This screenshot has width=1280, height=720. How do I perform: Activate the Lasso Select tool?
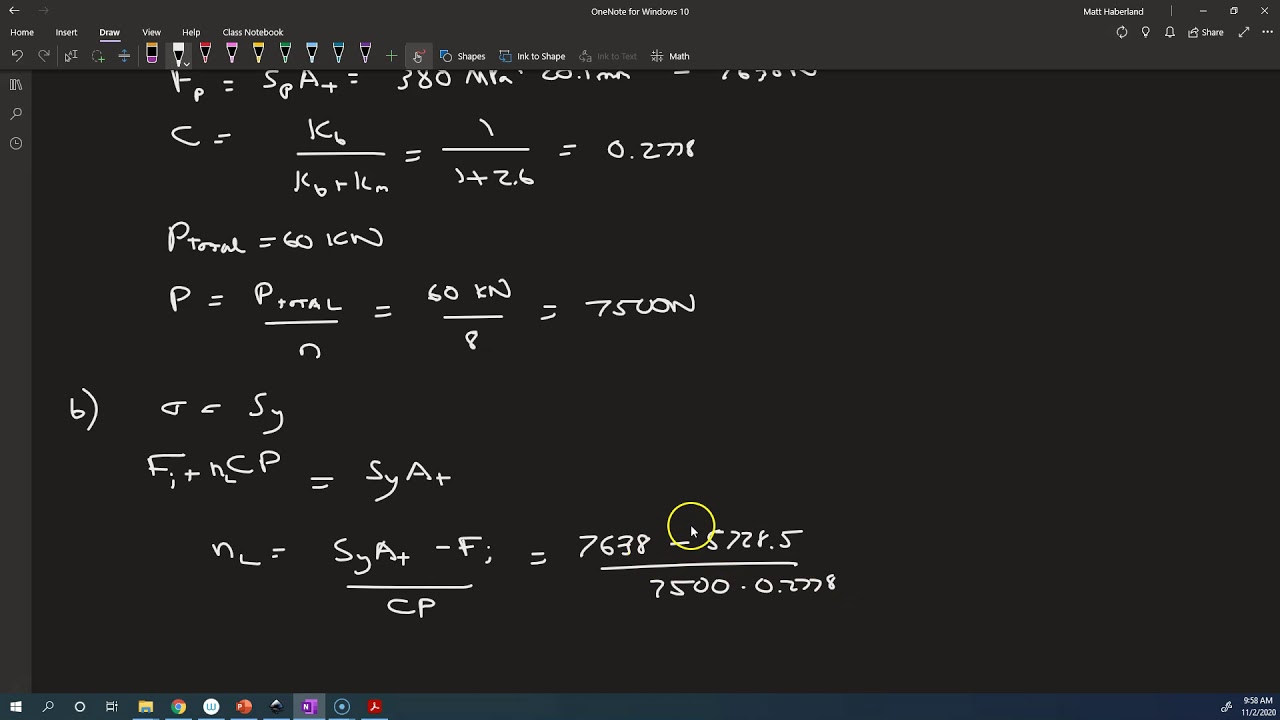(98, 56)
